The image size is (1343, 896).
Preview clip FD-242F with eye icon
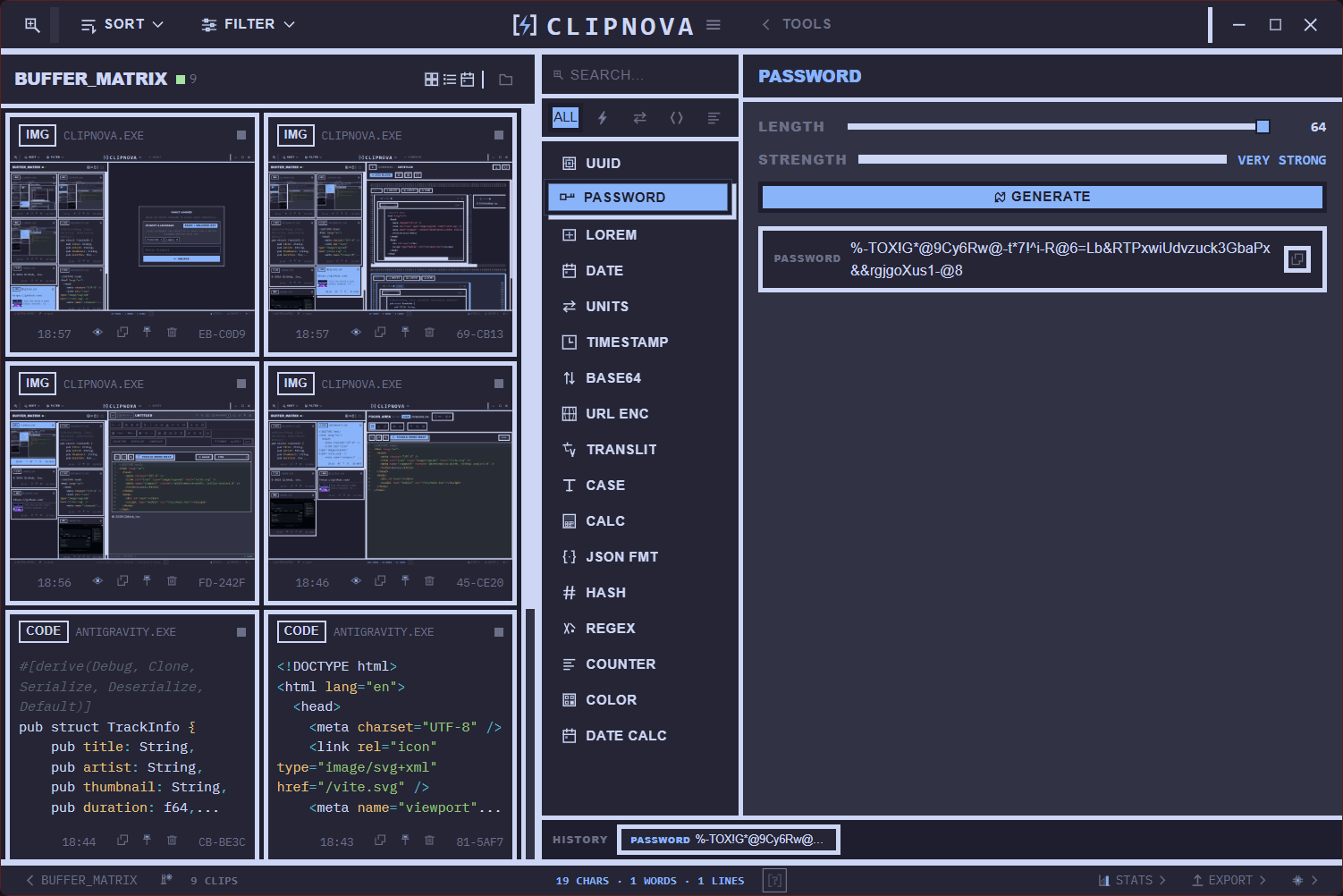coord(97,581)
